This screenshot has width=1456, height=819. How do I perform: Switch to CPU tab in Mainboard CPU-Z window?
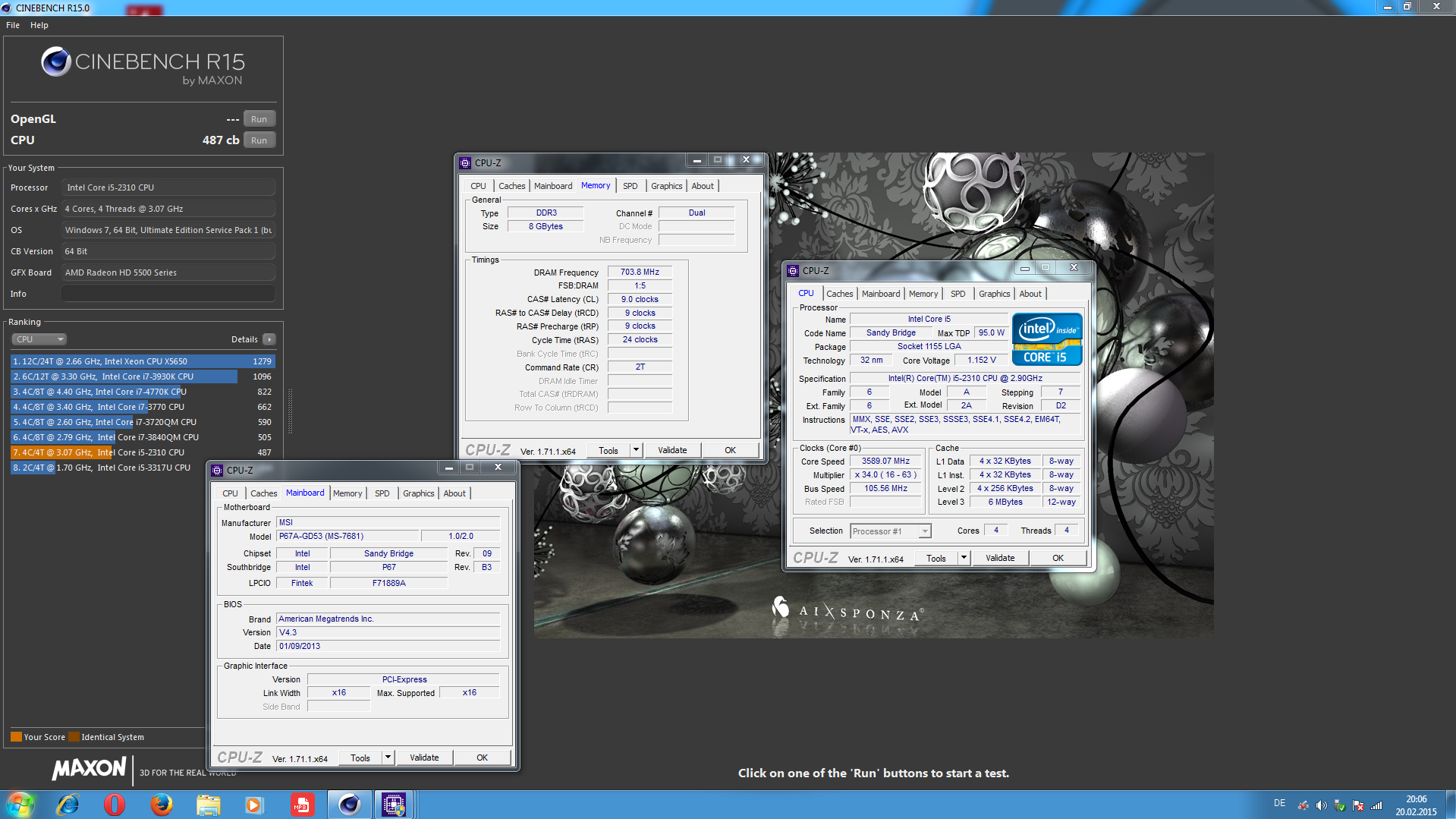click(x=231, y=493)
